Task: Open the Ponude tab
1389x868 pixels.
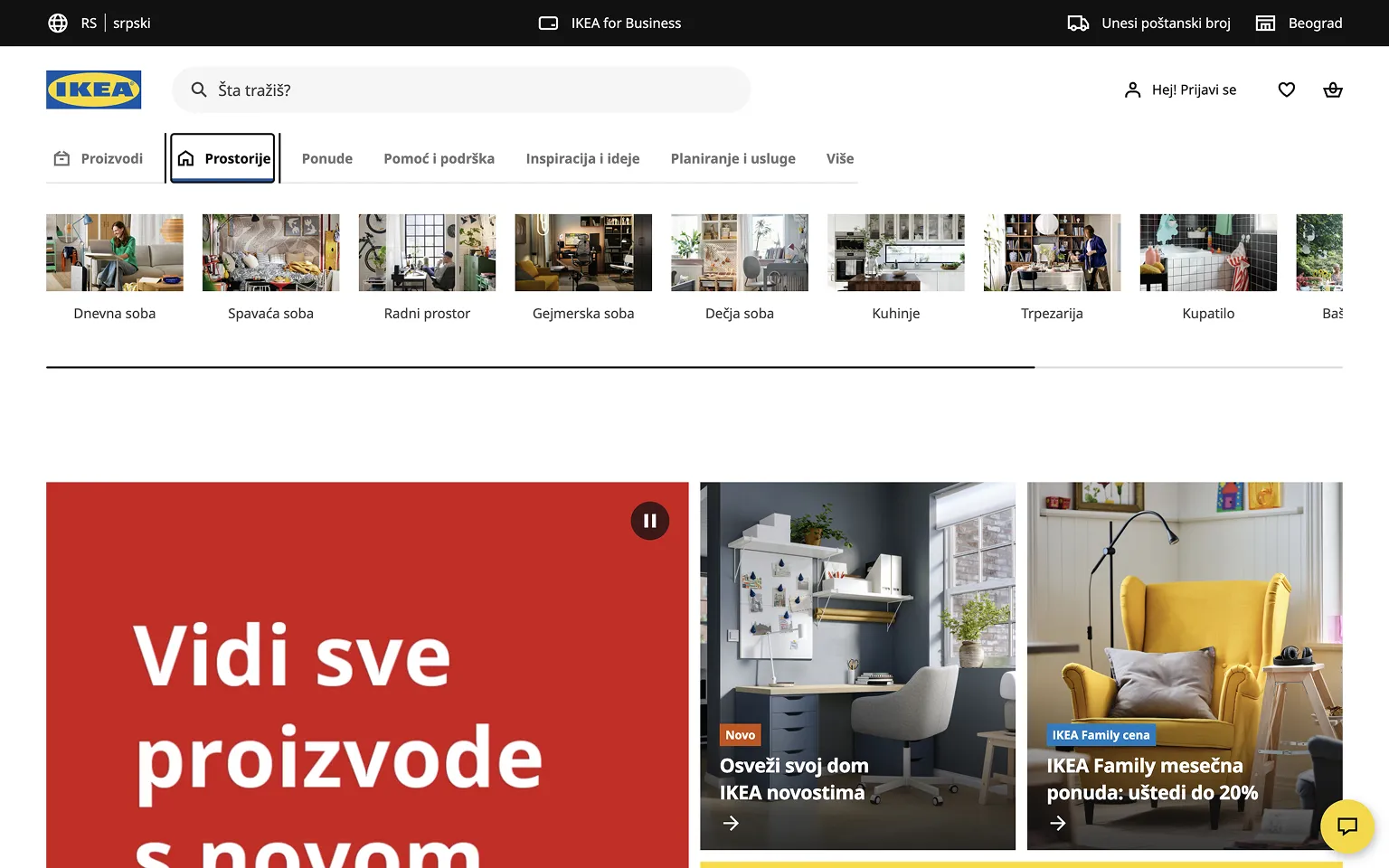Action: (327, 158)
